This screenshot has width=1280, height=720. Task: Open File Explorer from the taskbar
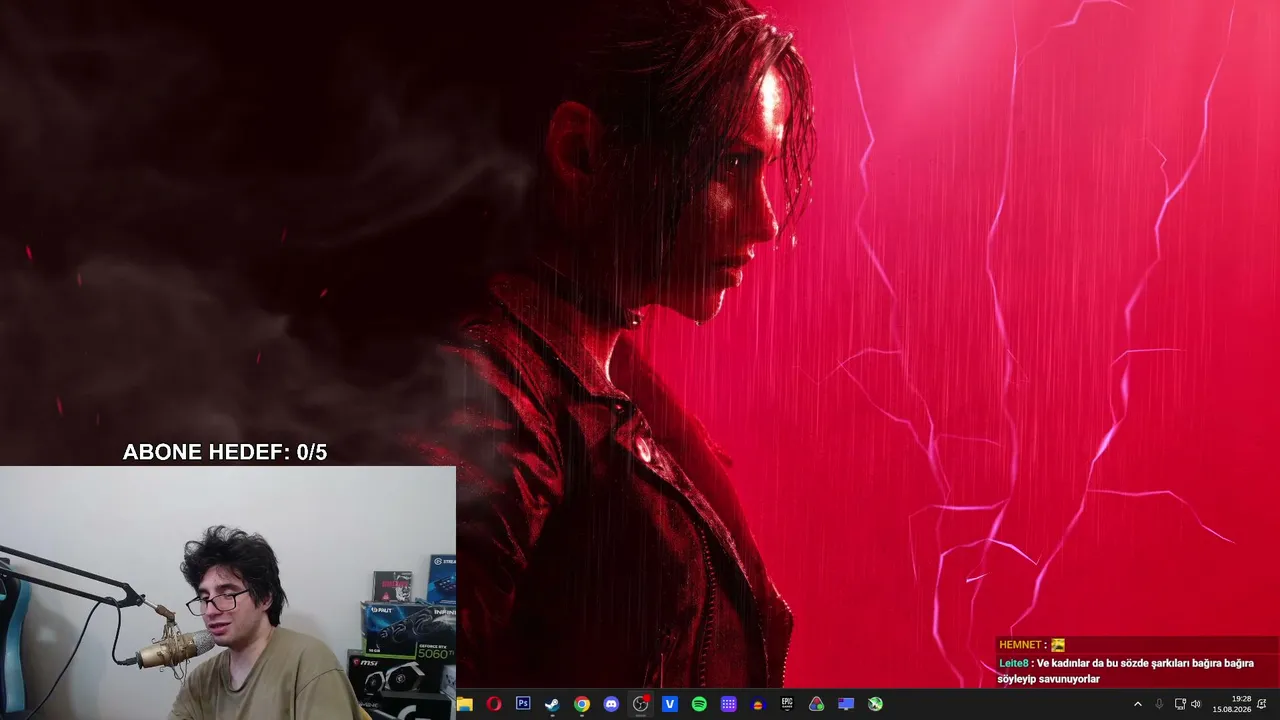(465, 704)
